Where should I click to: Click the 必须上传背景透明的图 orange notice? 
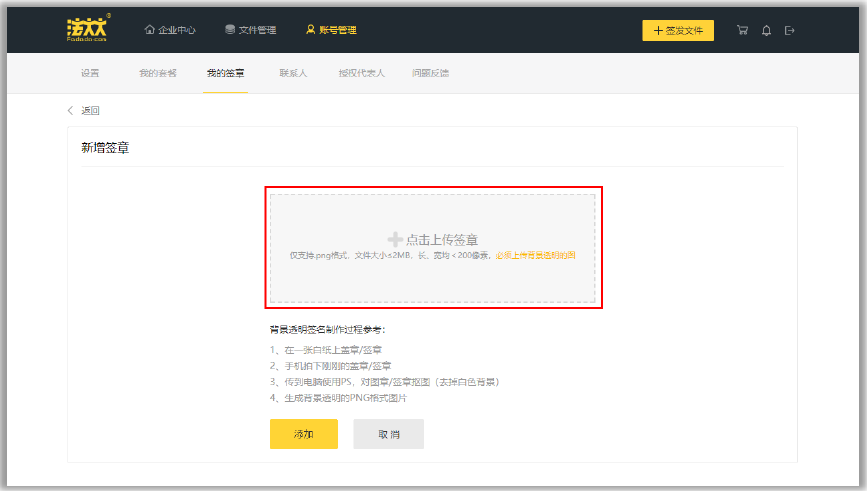[535, 255]
